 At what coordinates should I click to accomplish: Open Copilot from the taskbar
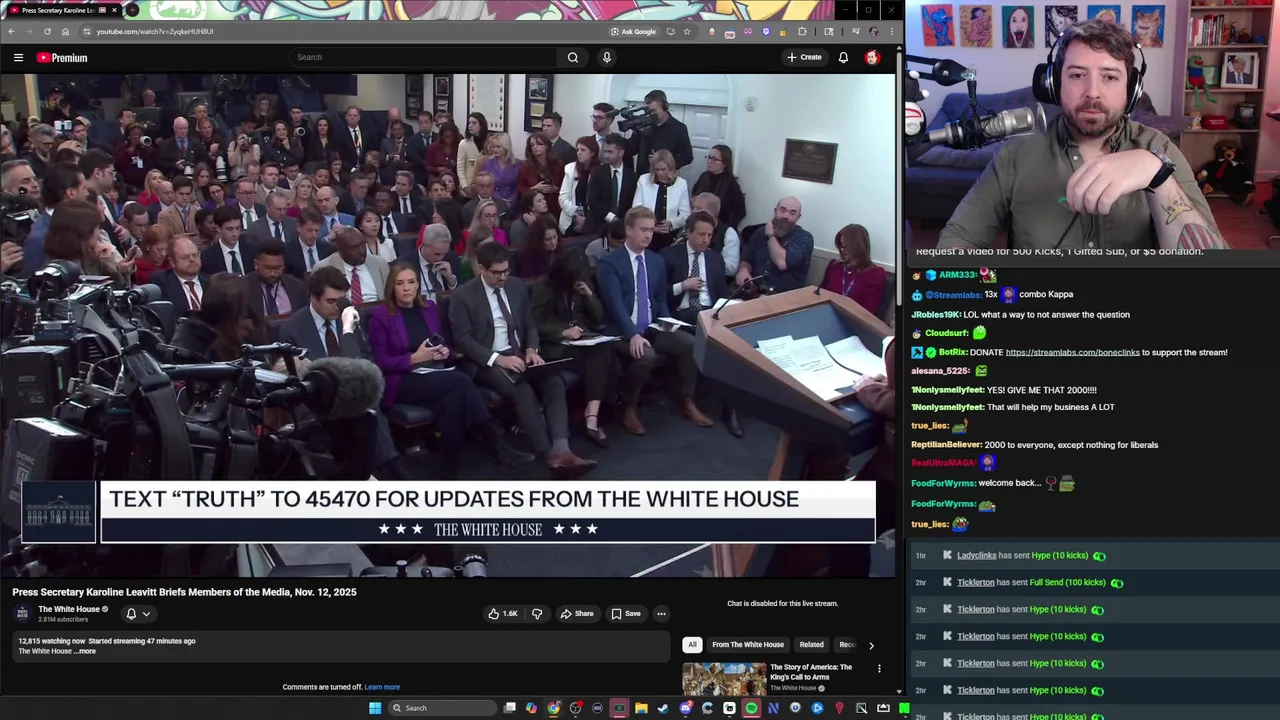coord(531,708)
